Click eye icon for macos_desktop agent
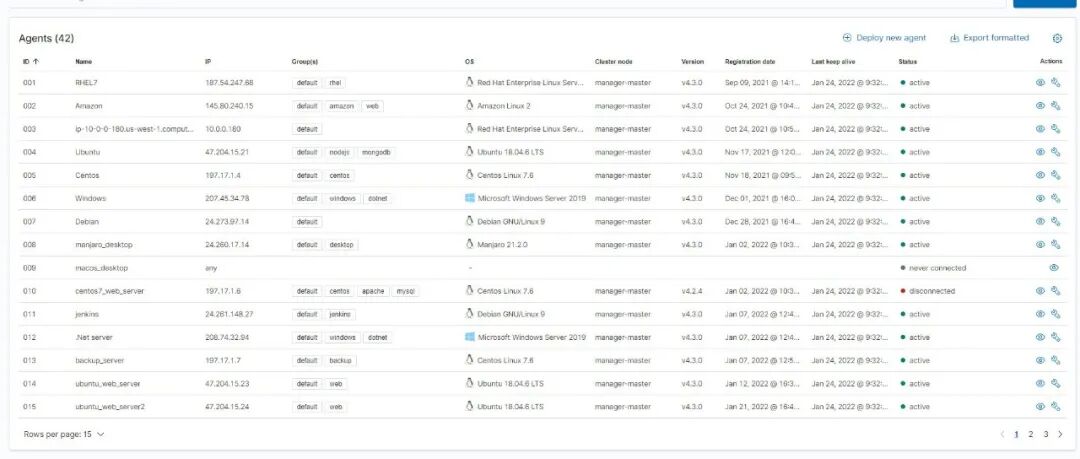This screenshot has width=1080, height=459. [x=1054, y=268]
